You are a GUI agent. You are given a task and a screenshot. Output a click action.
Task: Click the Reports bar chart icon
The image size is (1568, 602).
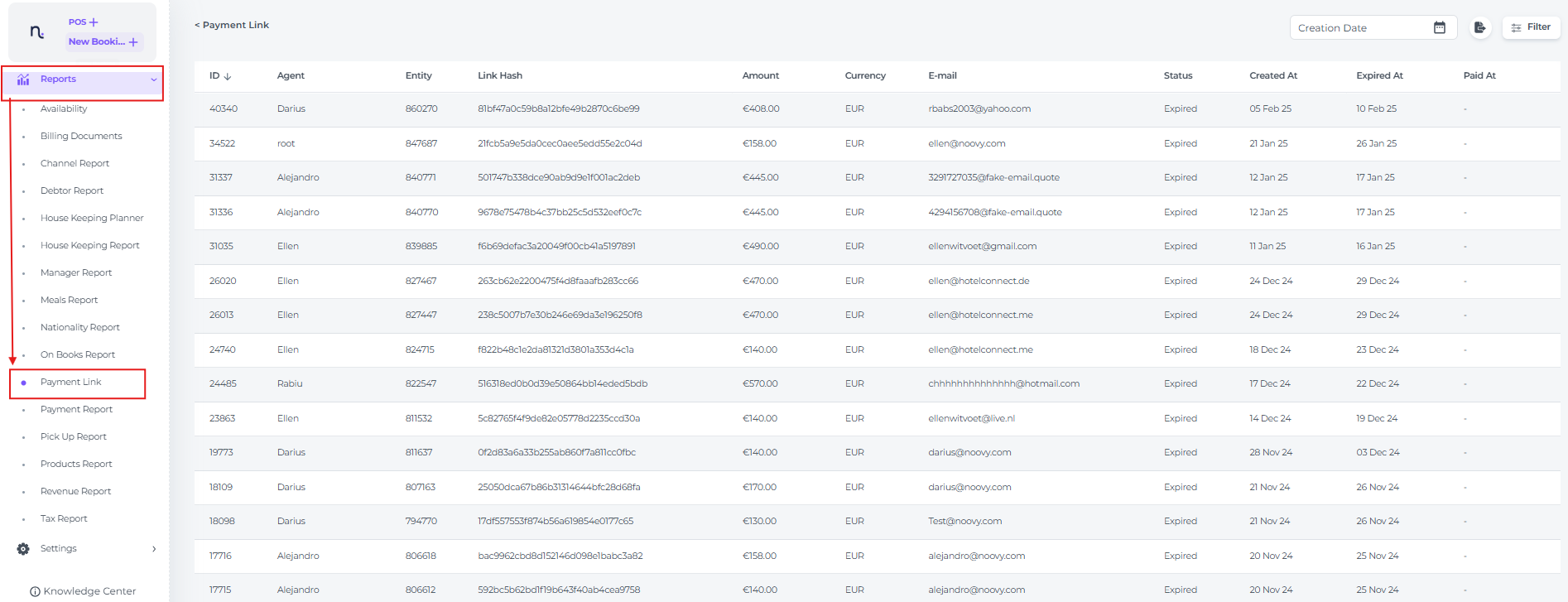[23, 79]
